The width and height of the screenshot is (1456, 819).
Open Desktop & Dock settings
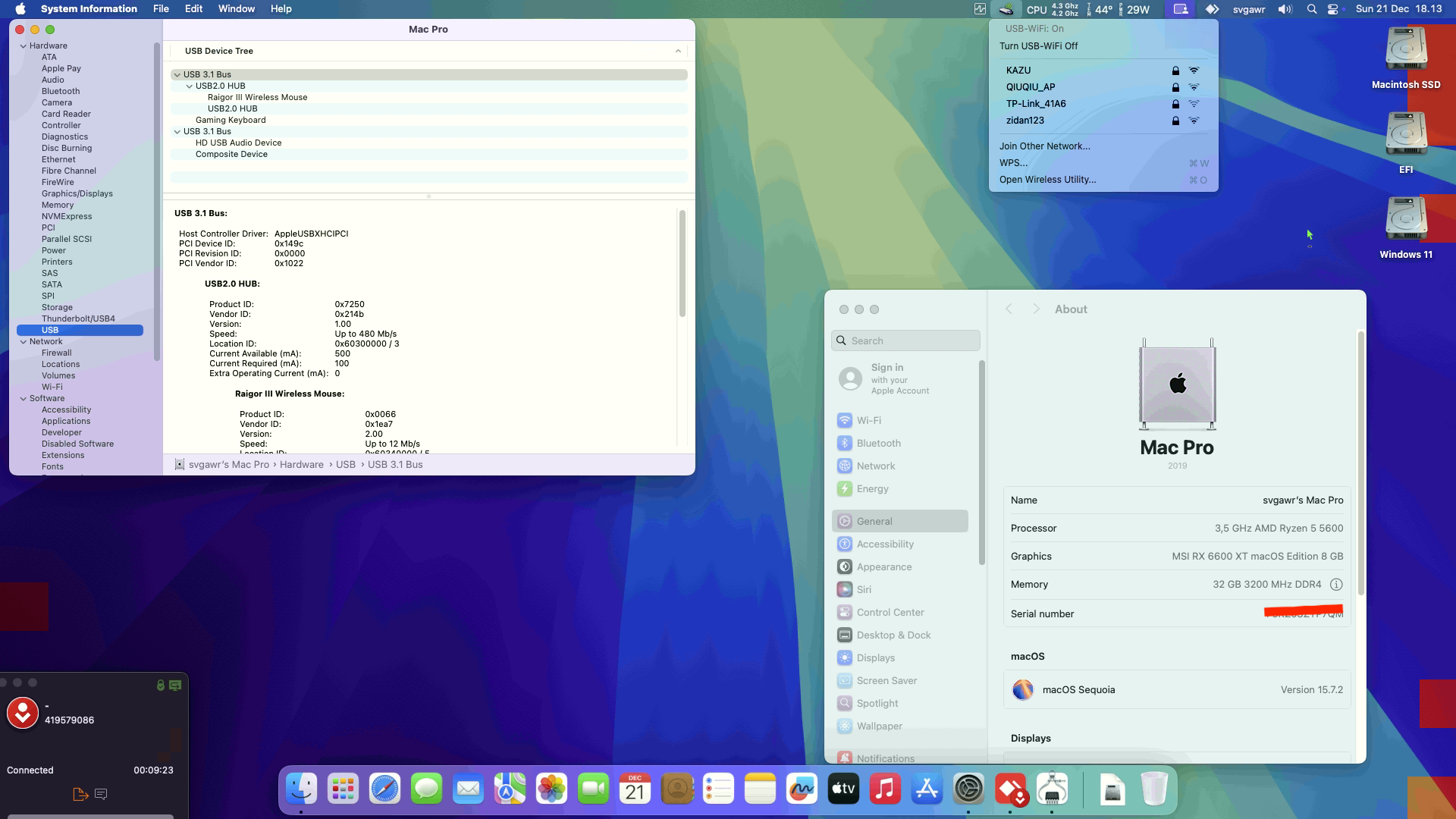point(901,635)
